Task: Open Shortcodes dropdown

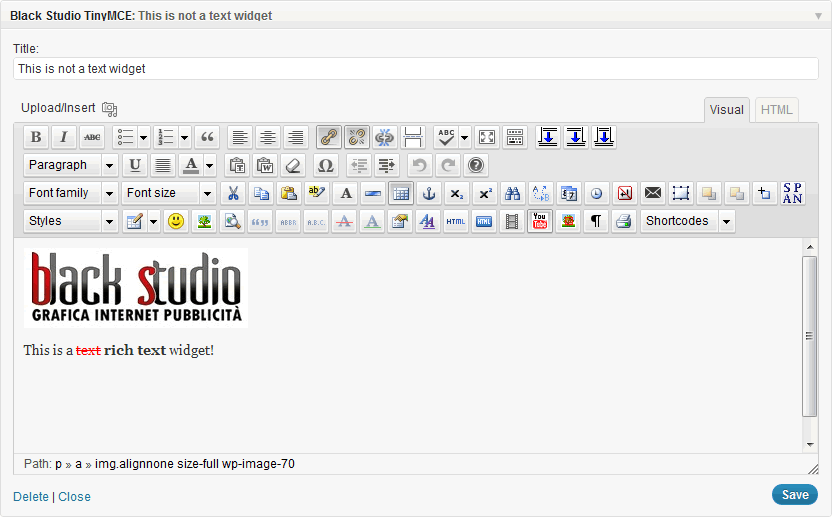Action: click(688, 221)
